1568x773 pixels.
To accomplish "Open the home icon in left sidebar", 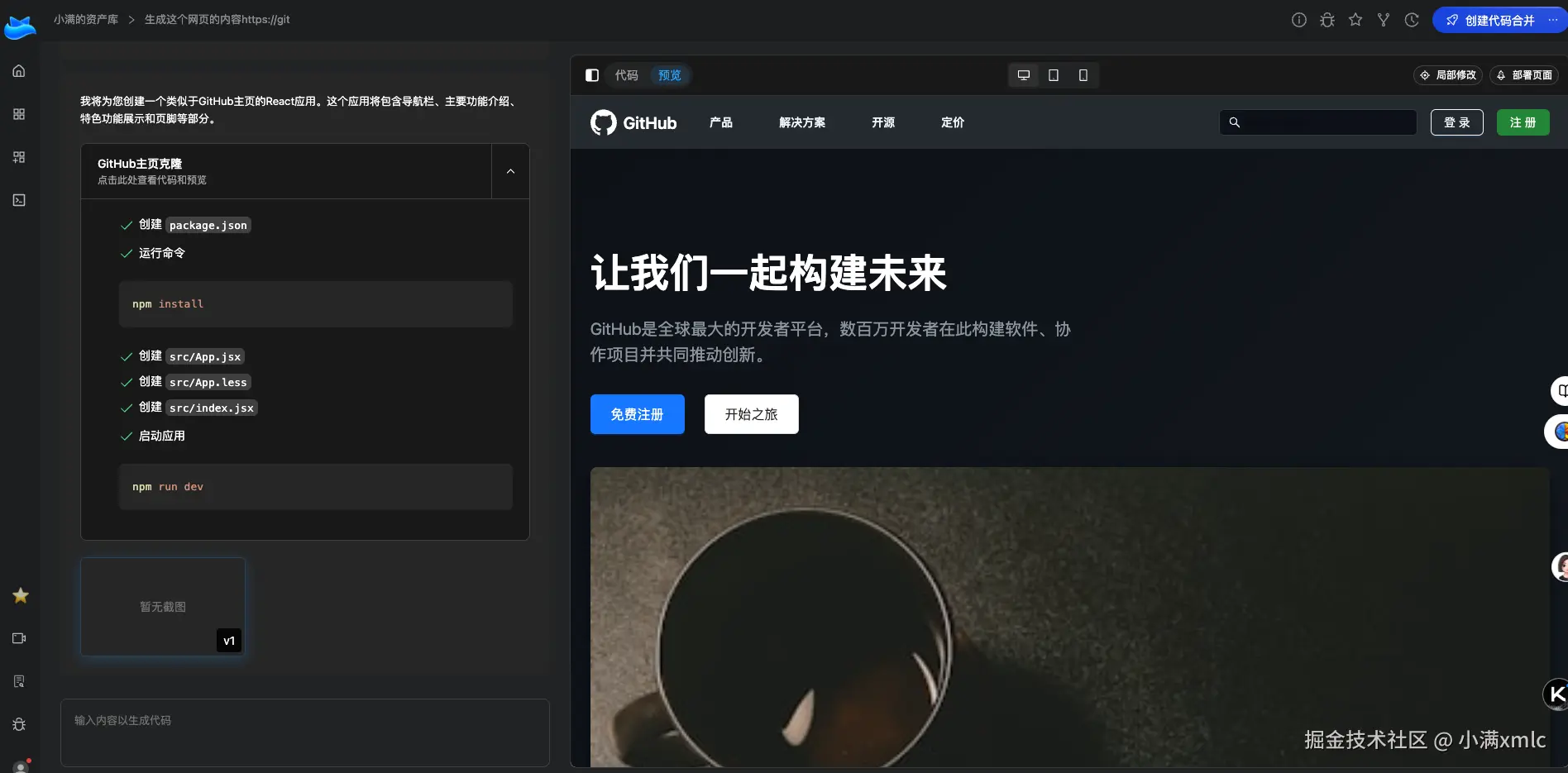I will pos(19,71).
